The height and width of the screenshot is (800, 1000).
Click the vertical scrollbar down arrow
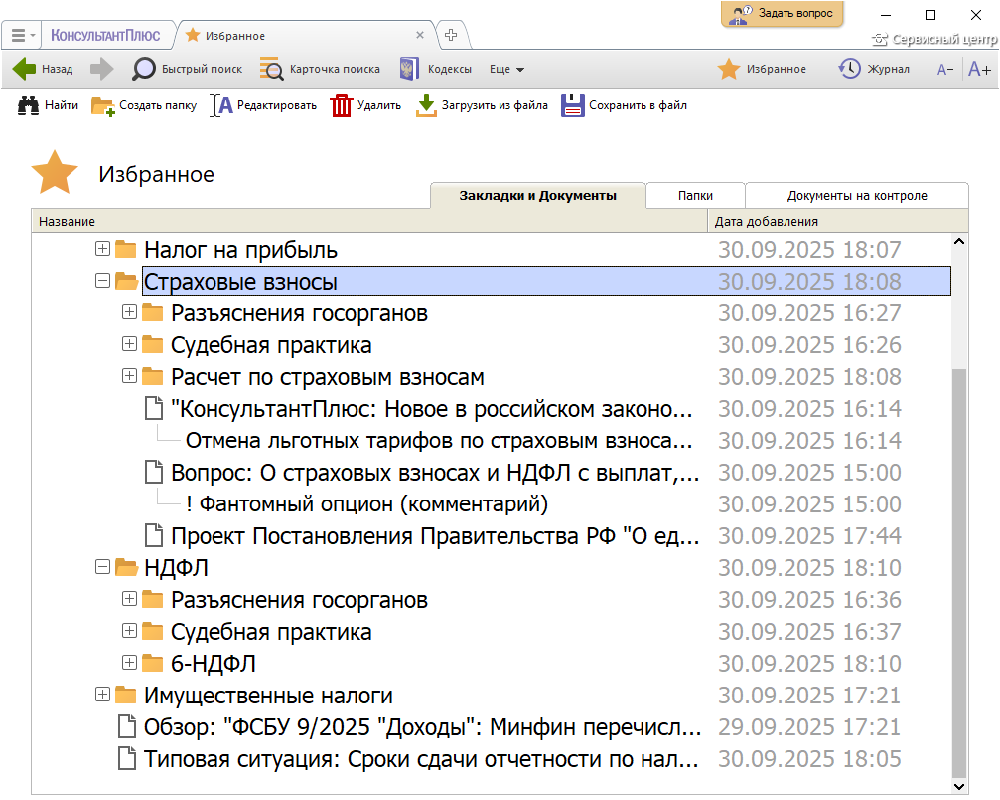[x=959, y=786]
